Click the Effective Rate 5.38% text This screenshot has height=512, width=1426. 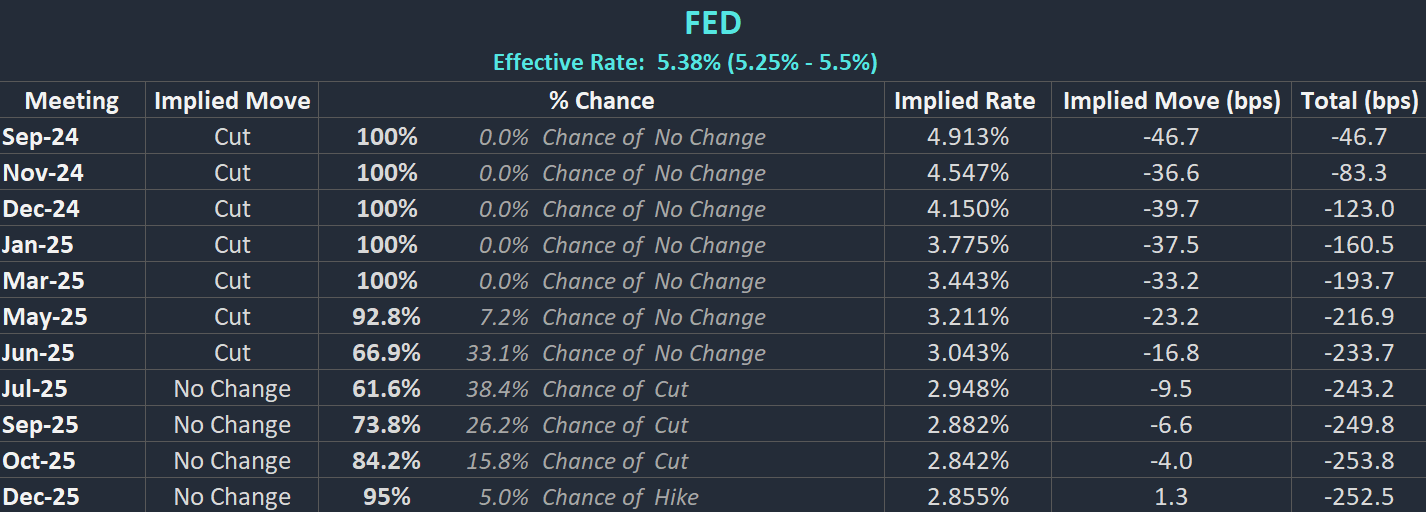pos(685,63)
